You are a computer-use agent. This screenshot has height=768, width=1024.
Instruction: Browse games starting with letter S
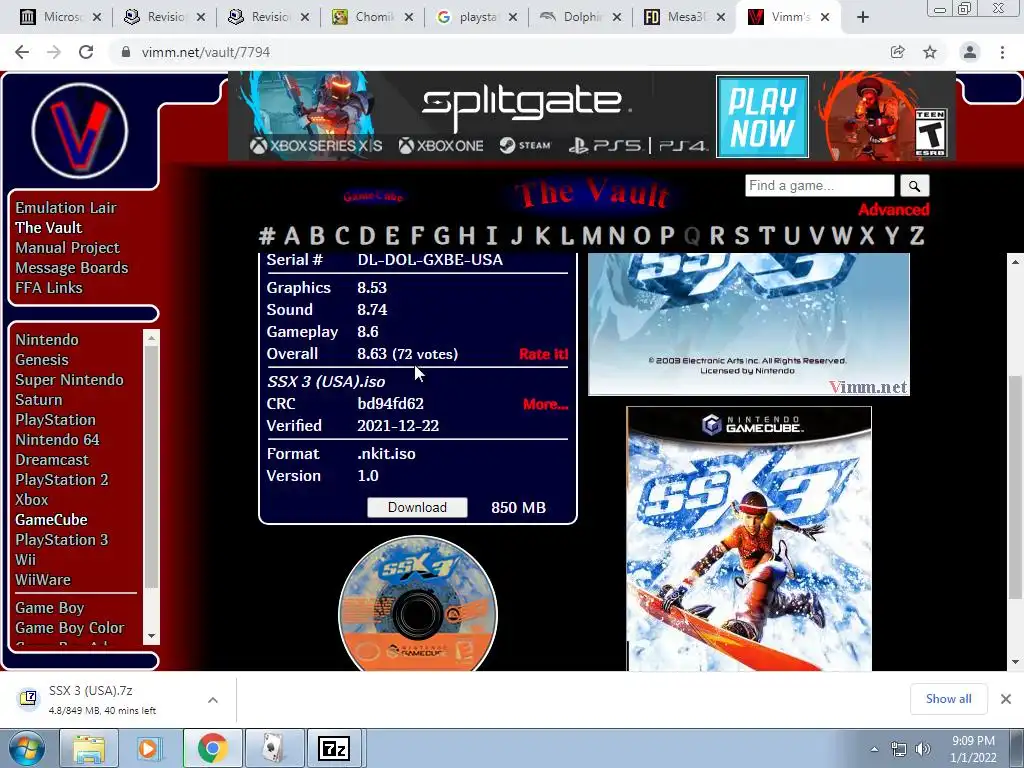(741, 236)
